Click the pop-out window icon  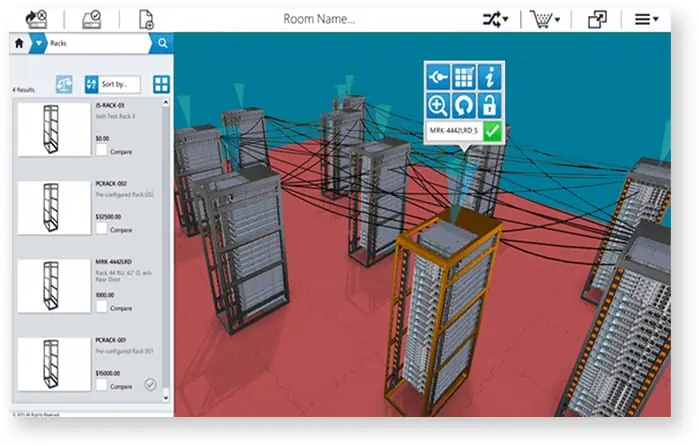(x=597, y=20)
